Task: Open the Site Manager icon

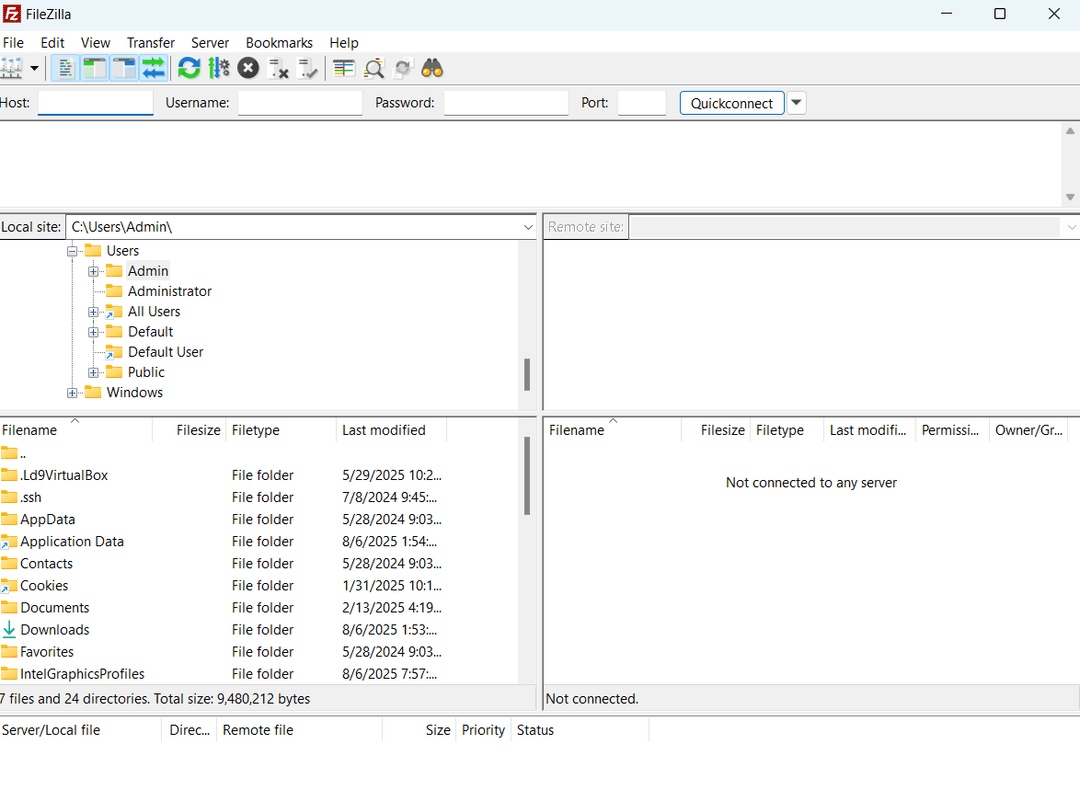Action: pos(10,68)
